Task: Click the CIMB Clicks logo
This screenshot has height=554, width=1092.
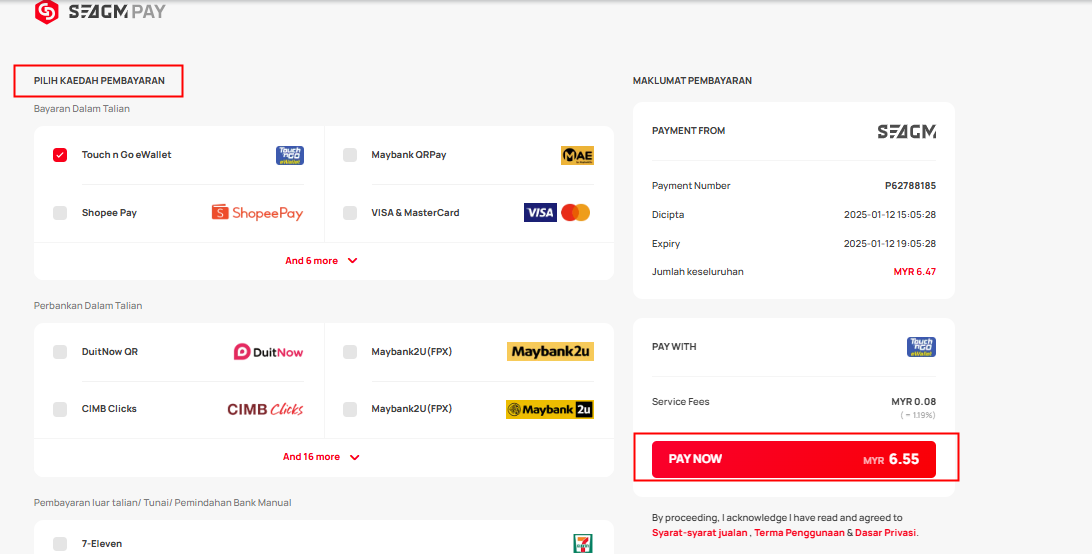Action: pyautogui.click(x=265, y=409)
